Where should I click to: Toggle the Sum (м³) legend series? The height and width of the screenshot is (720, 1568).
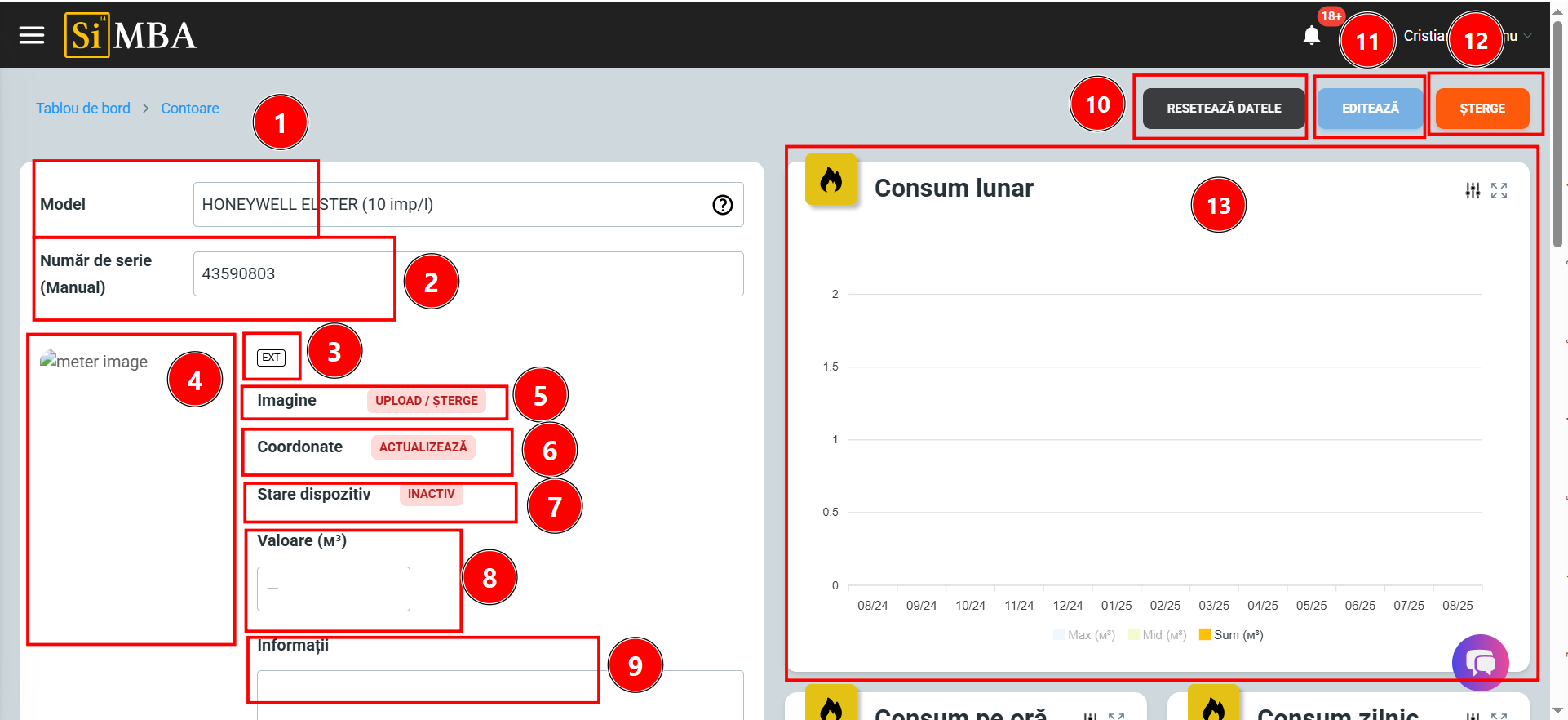click(1230, 635)
